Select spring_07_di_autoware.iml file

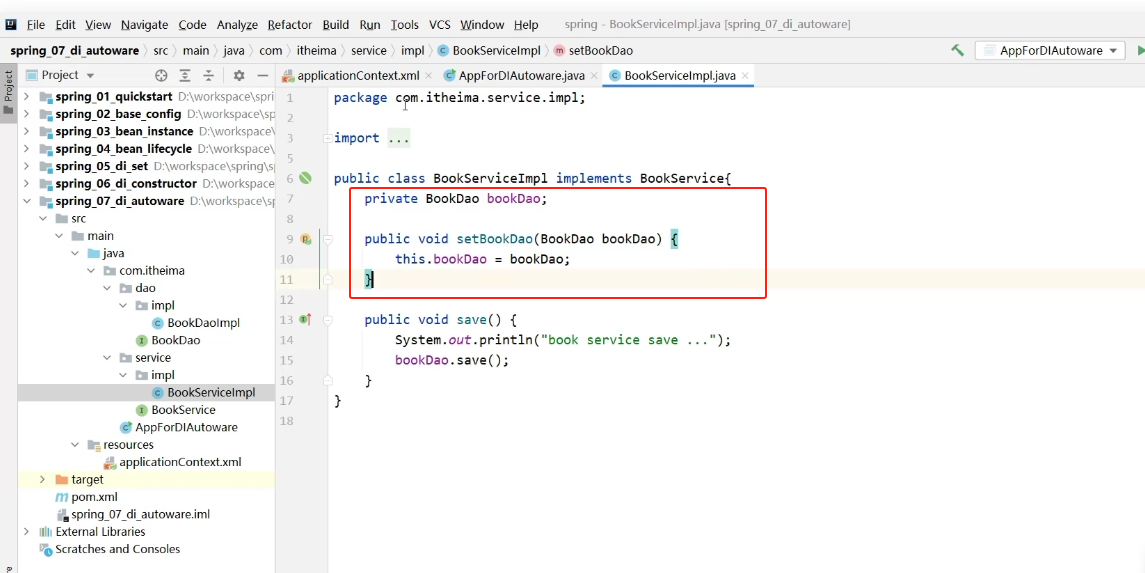click(133, 514)
